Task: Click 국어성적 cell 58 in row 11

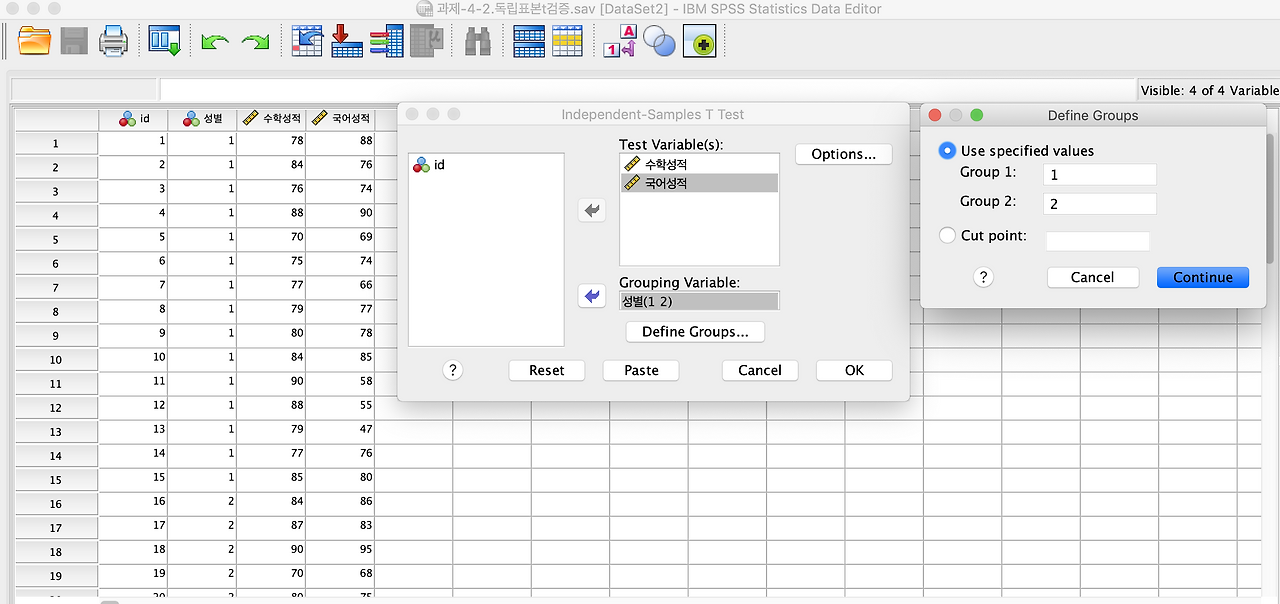Action: [x=340, y=382]
